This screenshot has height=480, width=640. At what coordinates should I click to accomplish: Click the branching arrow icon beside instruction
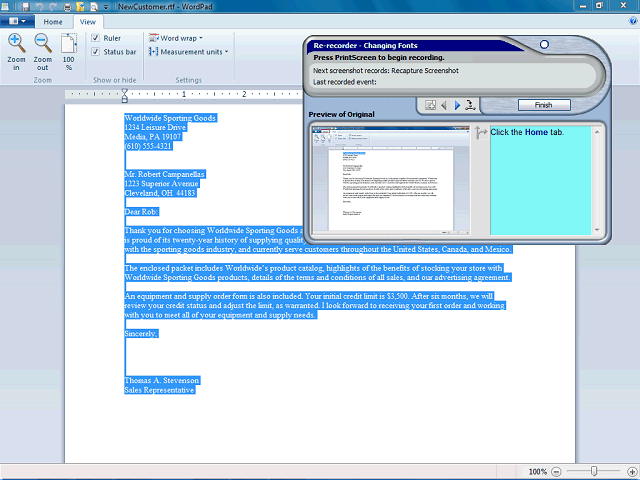click(x=480, y=133)
